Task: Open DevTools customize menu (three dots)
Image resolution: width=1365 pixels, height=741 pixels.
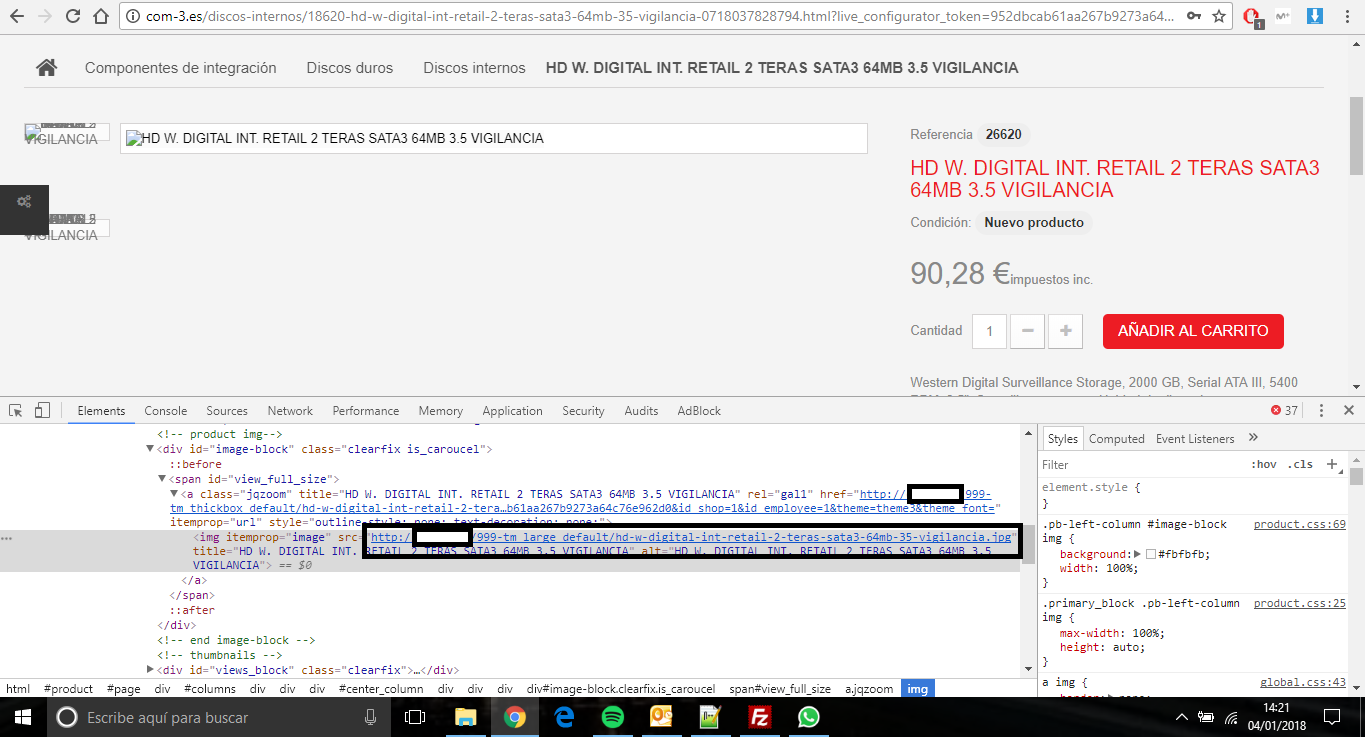Action: pos(1321,410)
